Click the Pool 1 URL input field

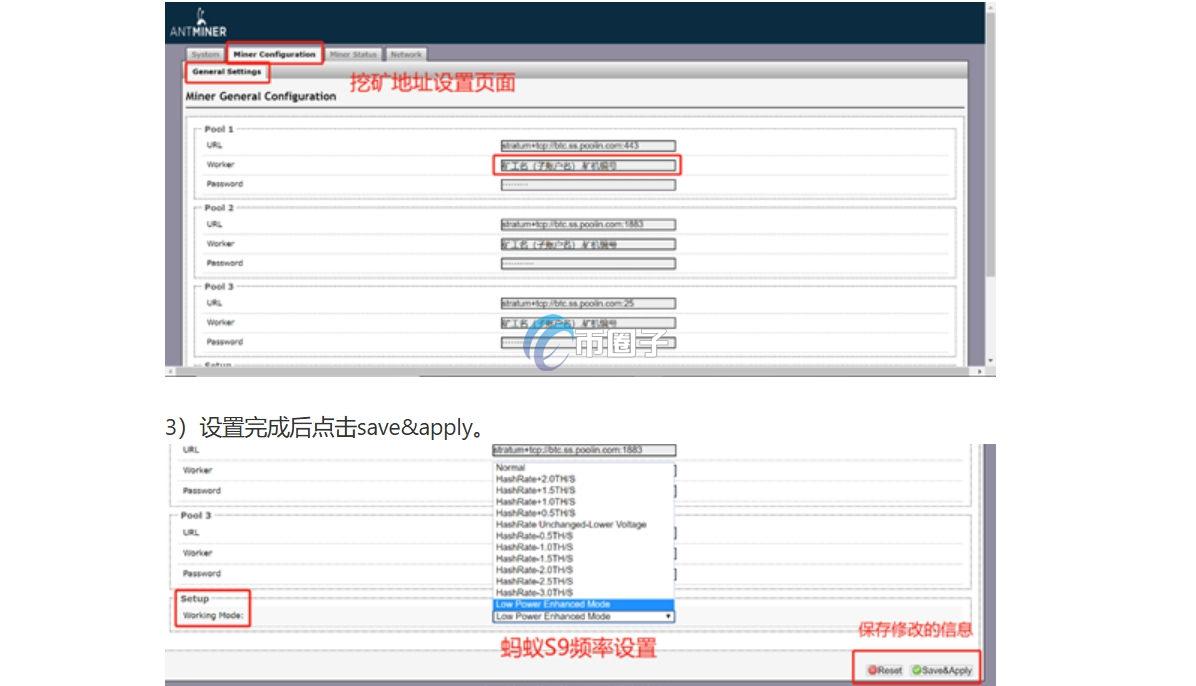coord(587,146)
